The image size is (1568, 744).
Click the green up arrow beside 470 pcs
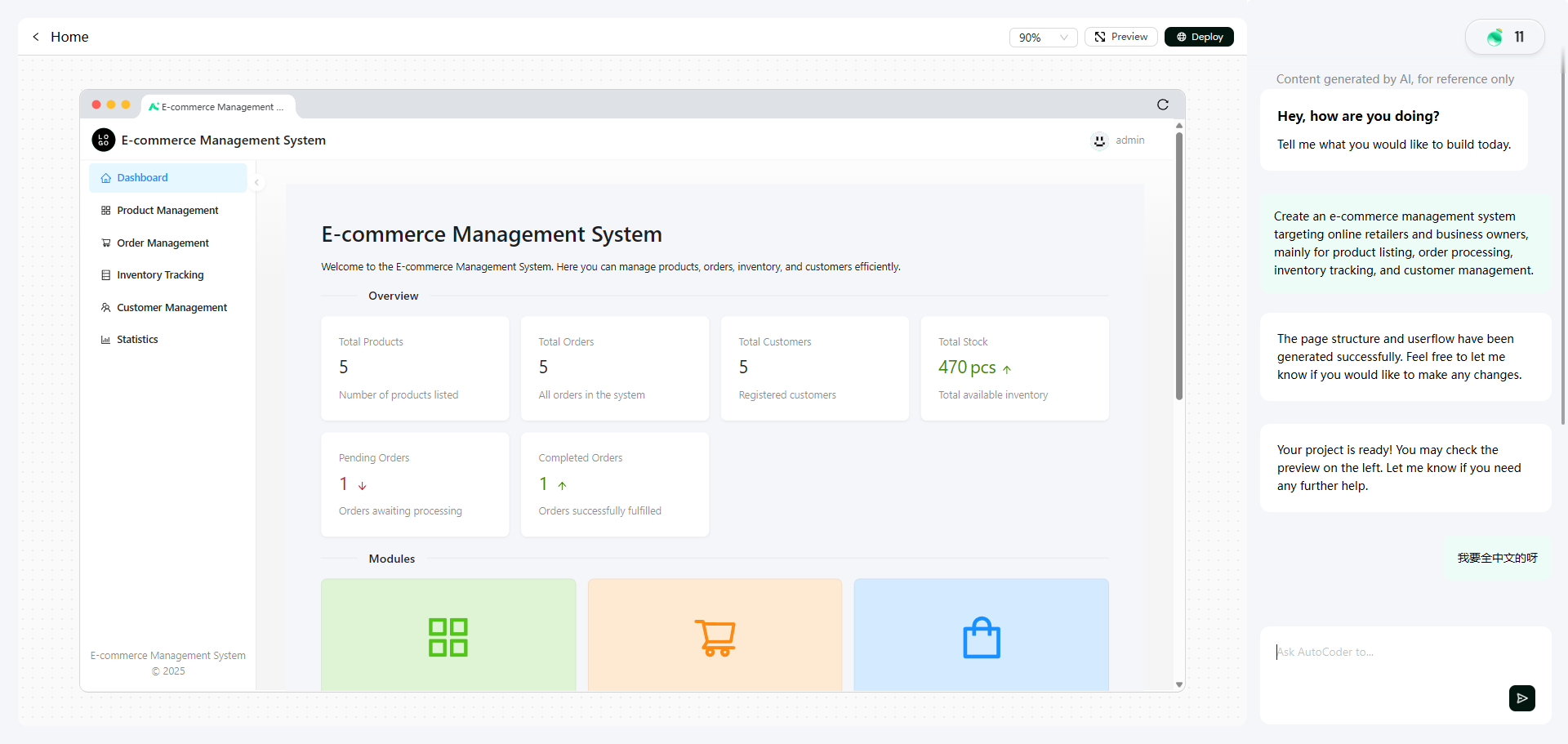click(1007, 369)
